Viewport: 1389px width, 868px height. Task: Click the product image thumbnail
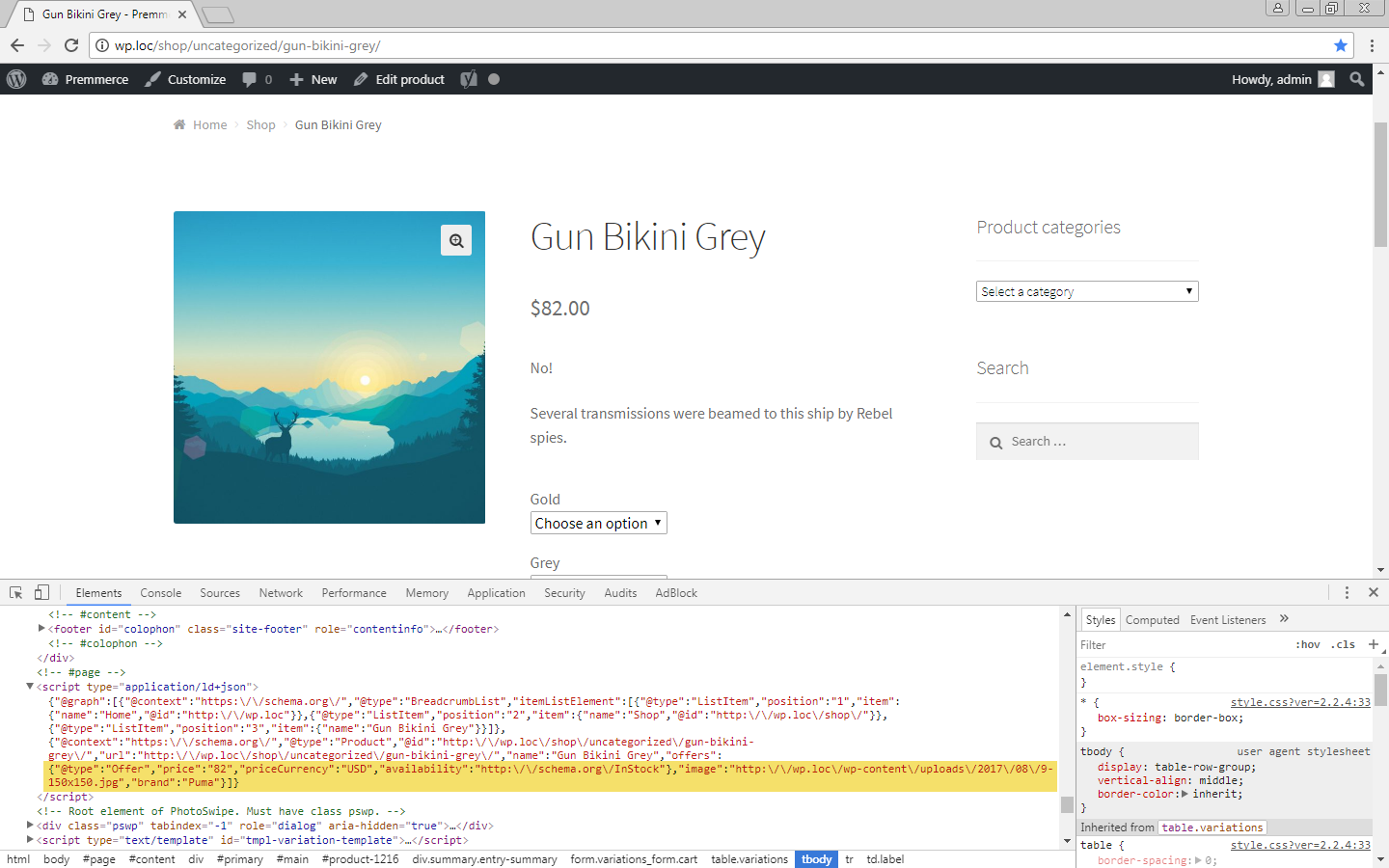329,367
